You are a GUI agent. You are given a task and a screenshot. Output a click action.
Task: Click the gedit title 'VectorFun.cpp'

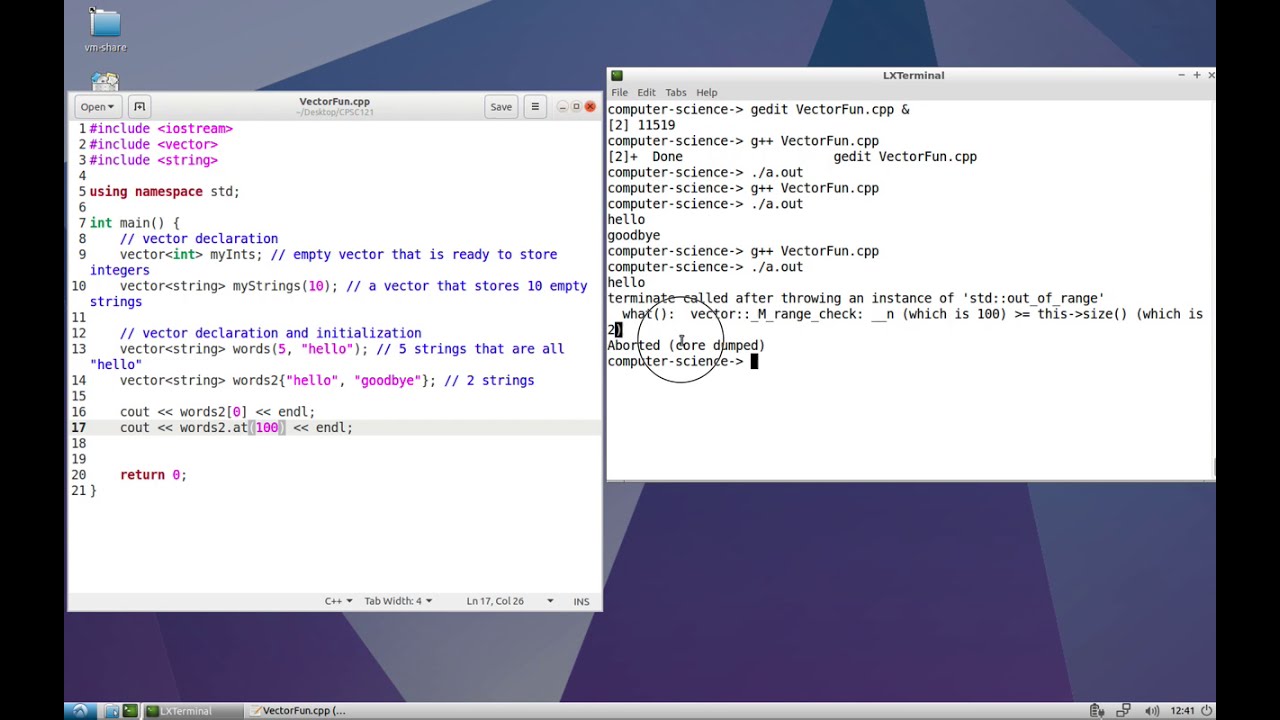[334, 102]
